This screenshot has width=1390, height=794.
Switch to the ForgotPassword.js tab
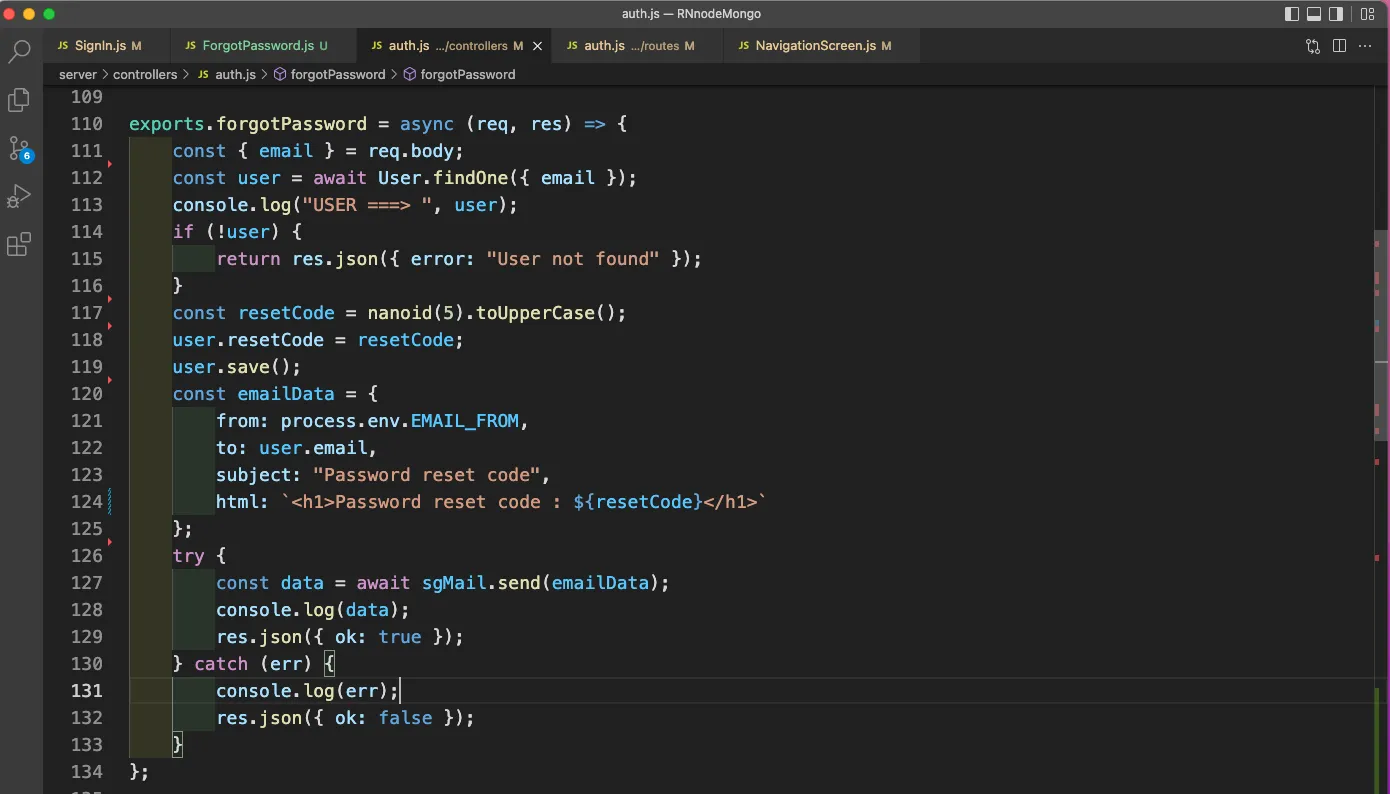coord(265,46)
